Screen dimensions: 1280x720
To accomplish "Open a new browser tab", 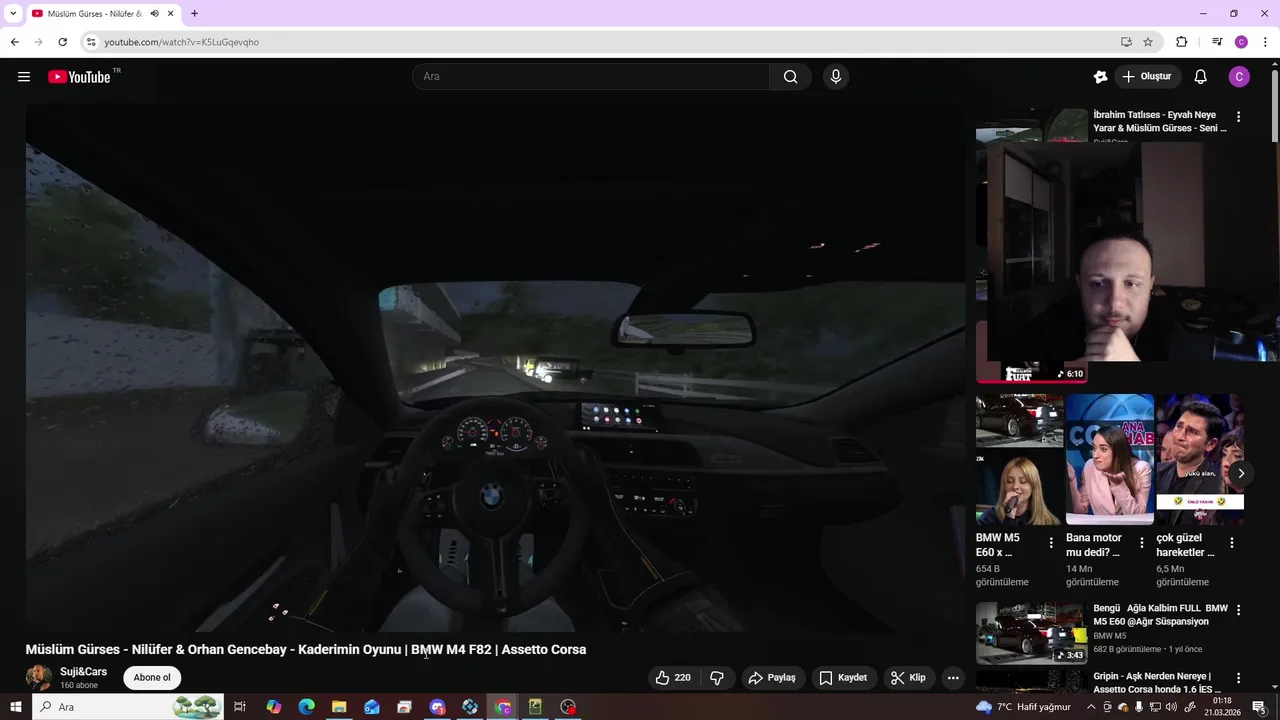I will (x=194, y=14).
